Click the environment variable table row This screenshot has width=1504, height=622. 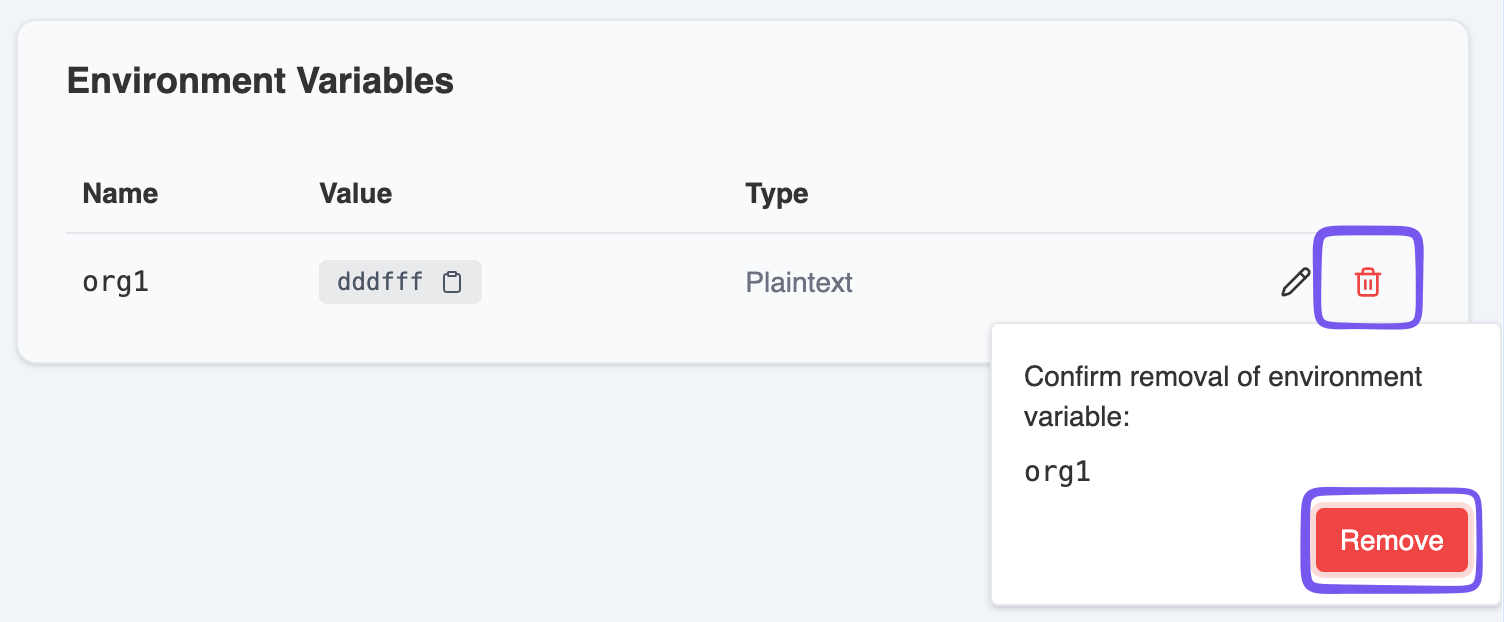click(600, 281)
